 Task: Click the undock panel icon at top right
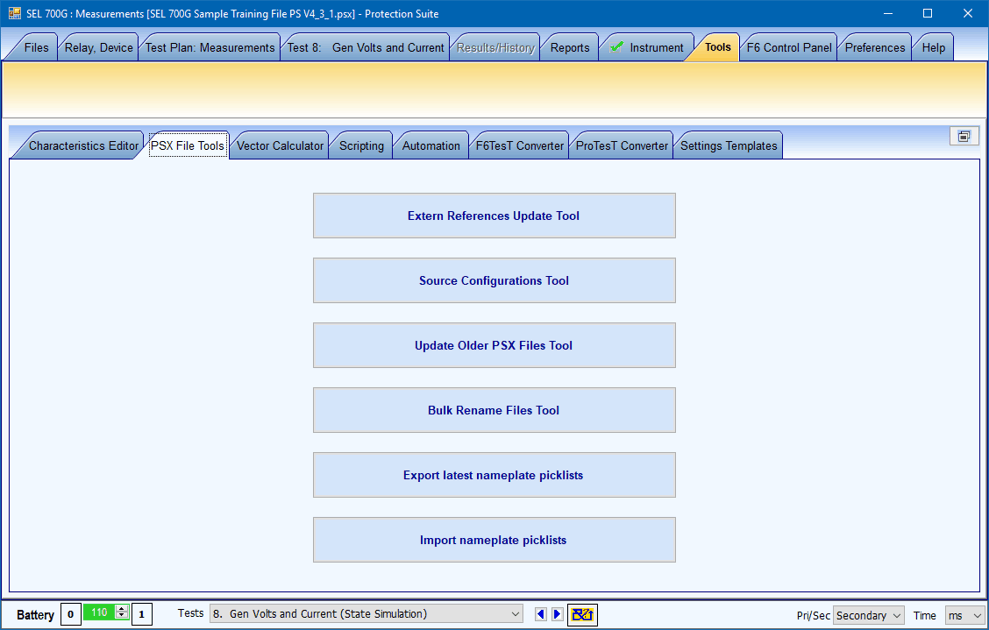click(x=964, y=136)
